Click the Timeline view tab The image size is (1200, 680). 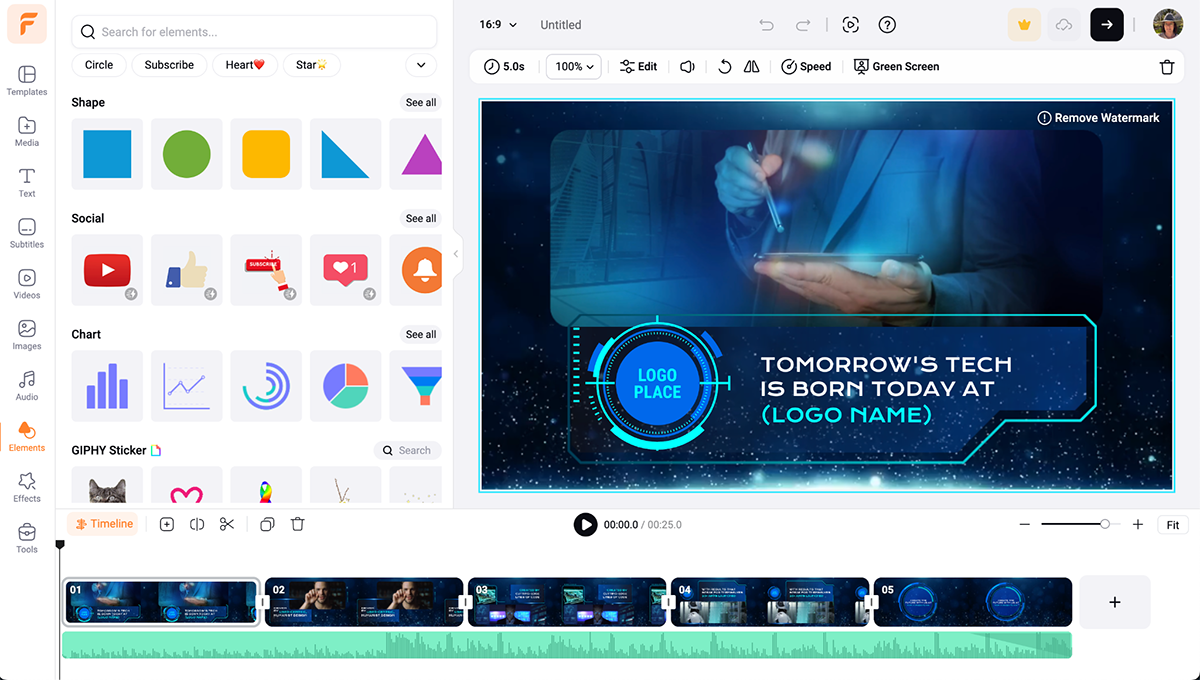point(102,523)
